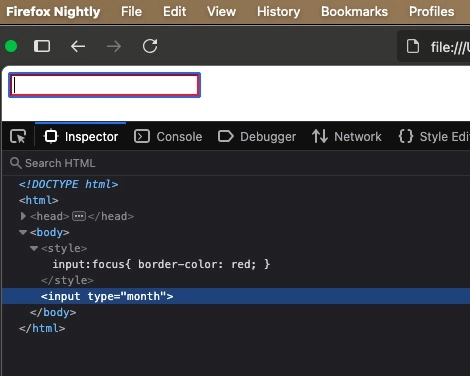Expand the head element node
The height and width of the screenshot is (376, 470).
(x=23, y=216)
